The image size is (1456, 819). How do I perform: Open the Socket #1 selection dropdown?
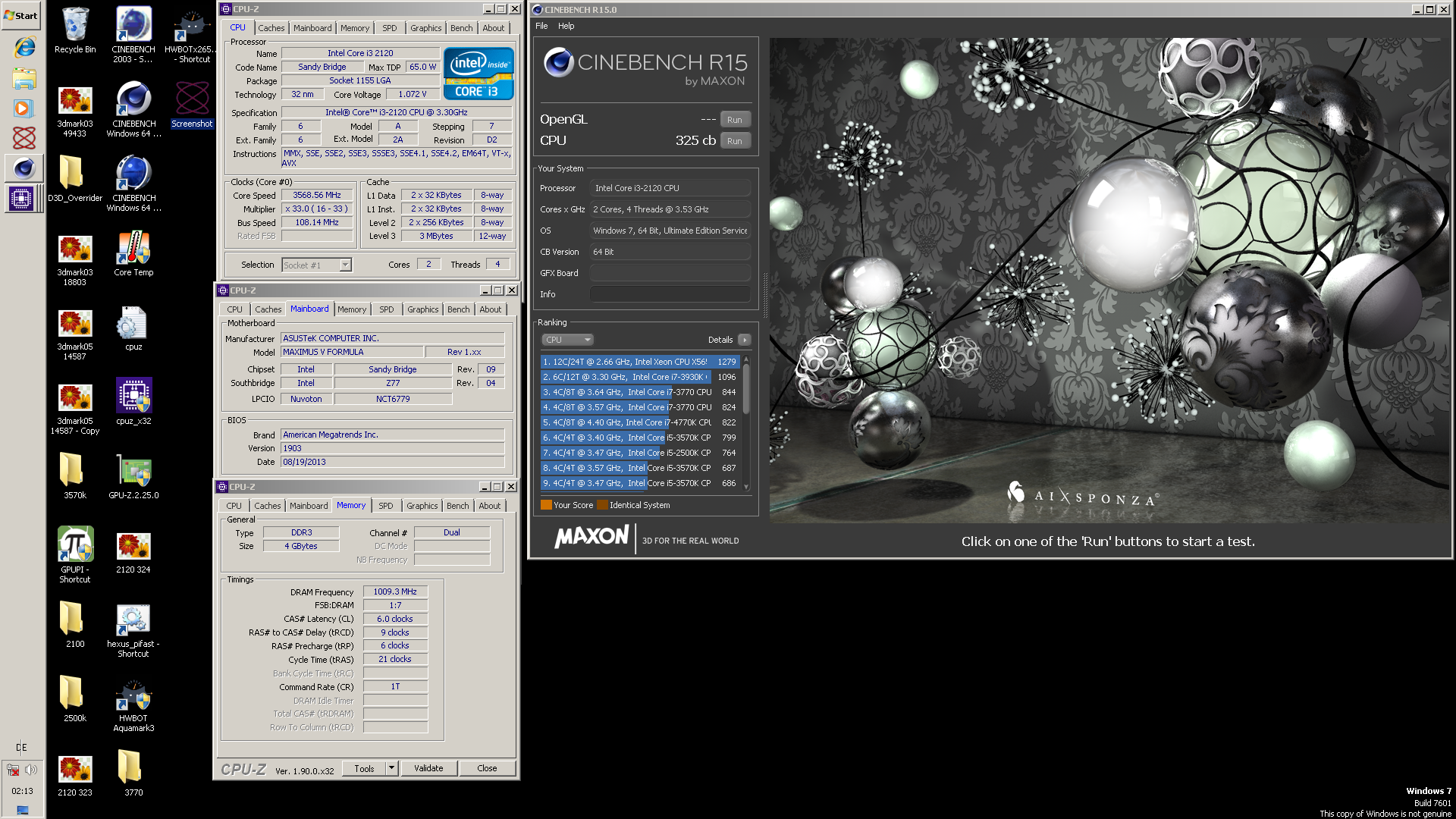point(317,265)
